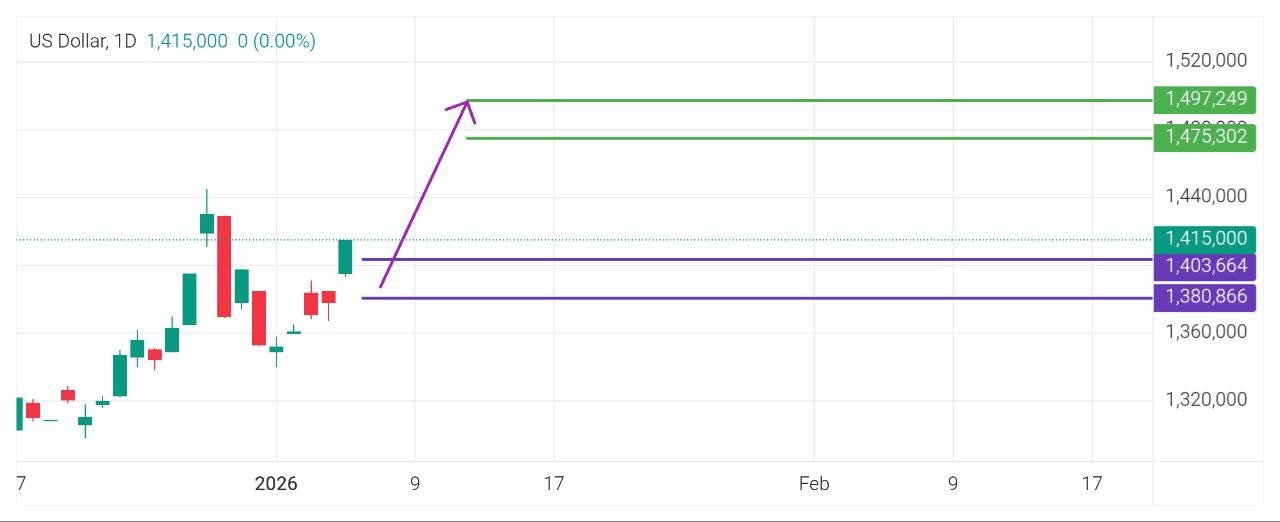Select the 1,403,664 purple price label
Image resolution: width=1280 pixels, height=522 pixels.
point(1205,266)
